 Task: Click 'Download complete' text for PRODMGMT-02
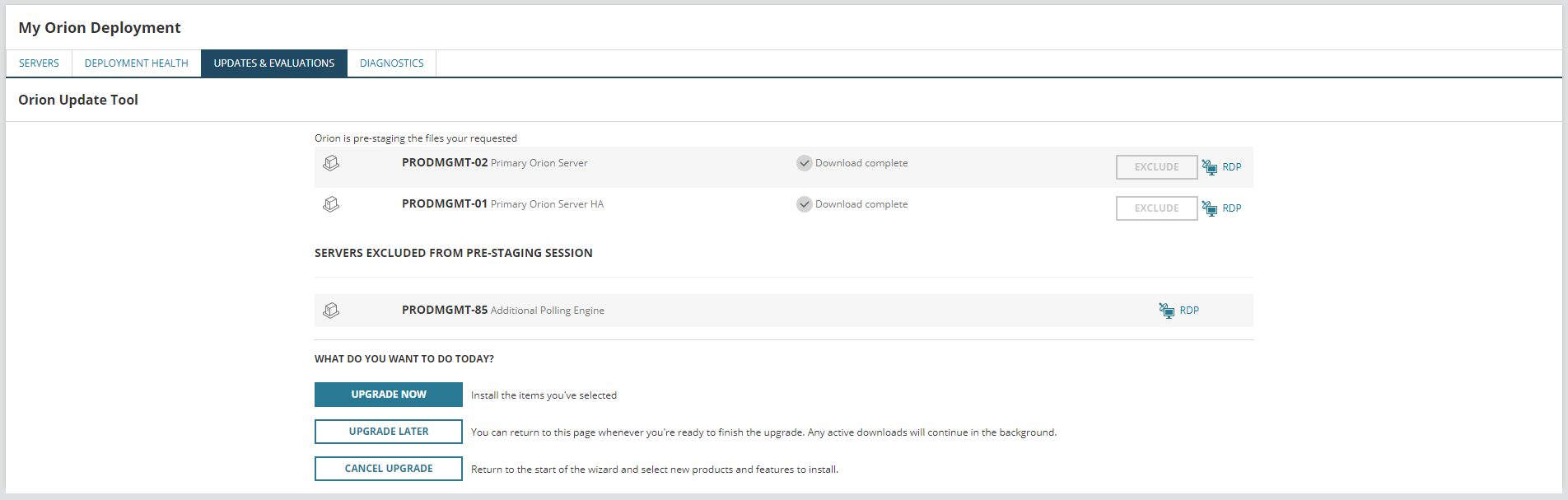tap(861, 163)
